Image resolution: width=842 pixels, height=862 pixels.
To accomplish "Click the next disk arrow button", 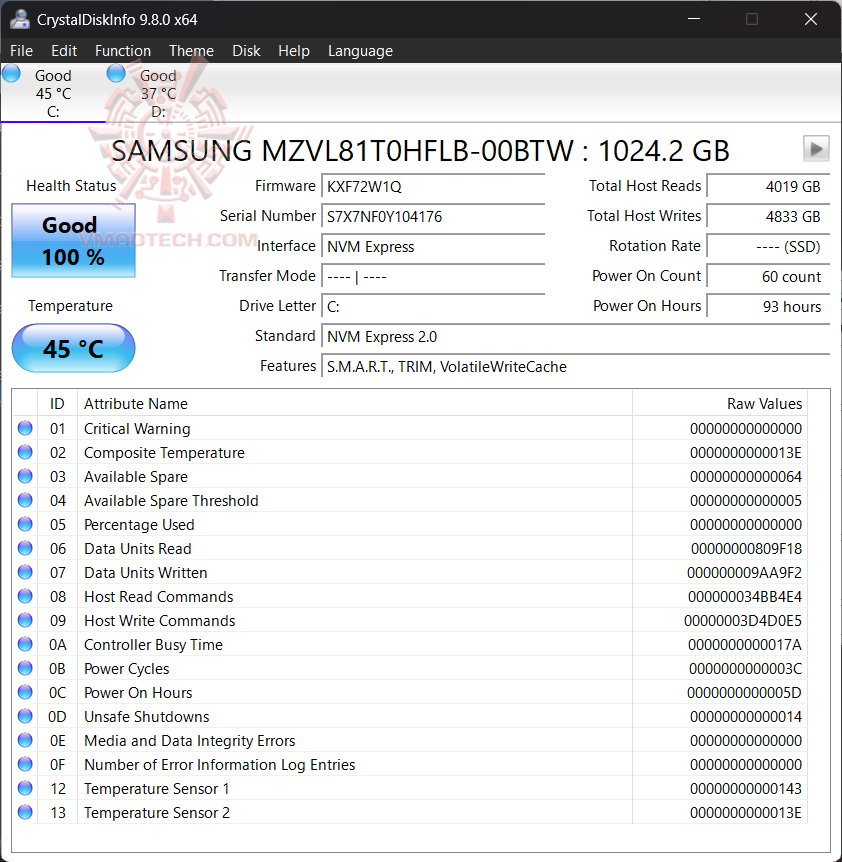I will coord(816,148).
